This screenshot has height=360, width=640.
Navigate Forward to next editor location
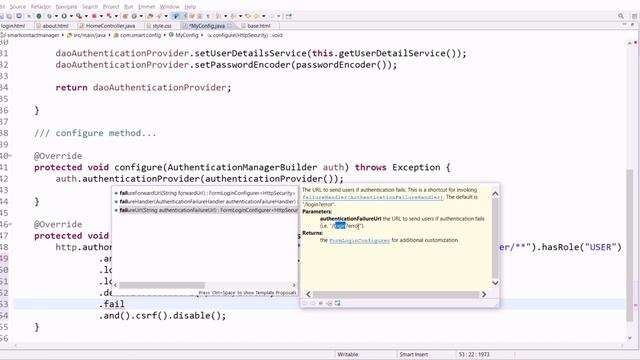point(271,16)
